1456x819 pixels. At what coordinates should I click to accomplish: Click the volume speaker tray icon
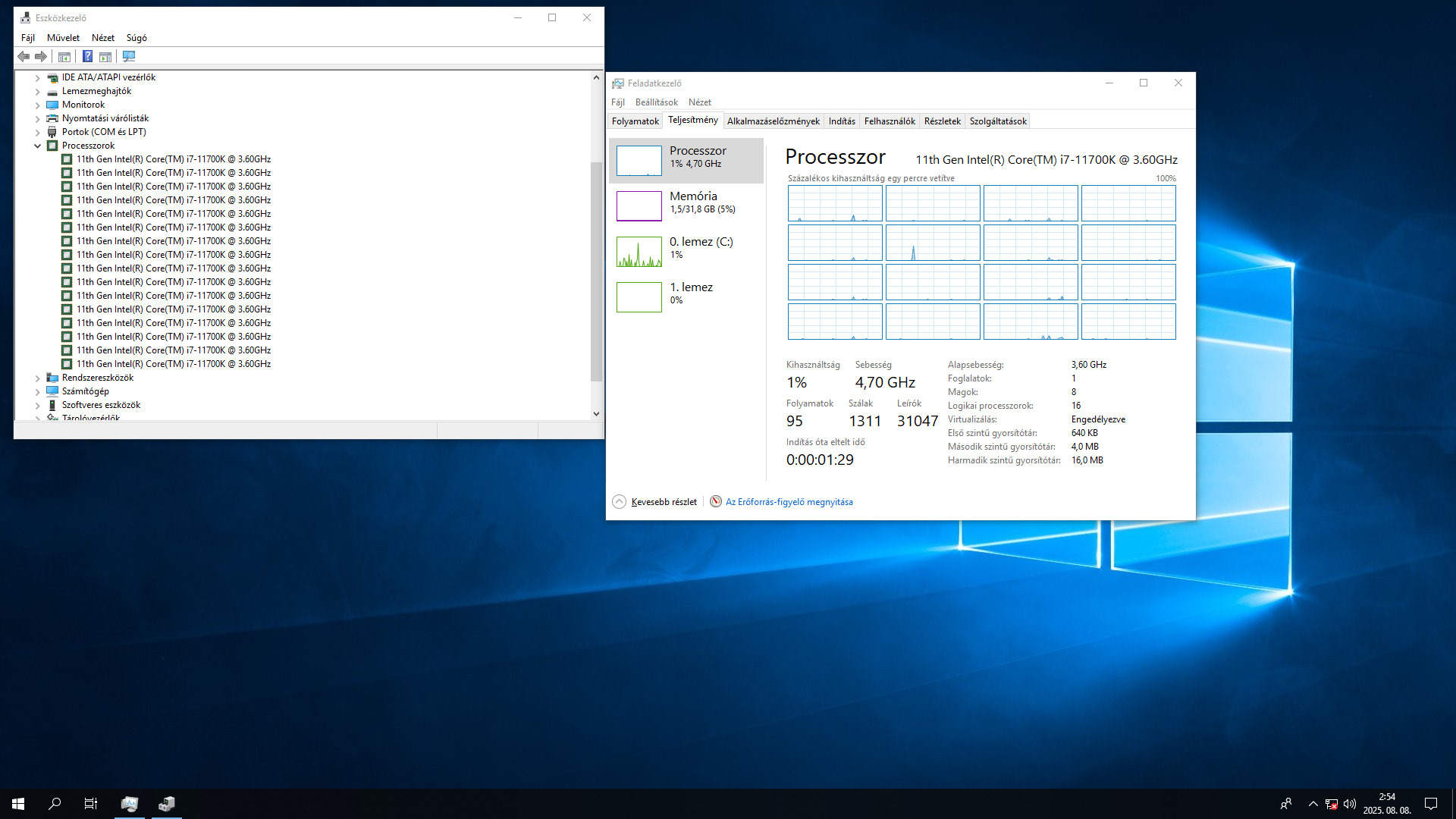tap(1350, 804)
